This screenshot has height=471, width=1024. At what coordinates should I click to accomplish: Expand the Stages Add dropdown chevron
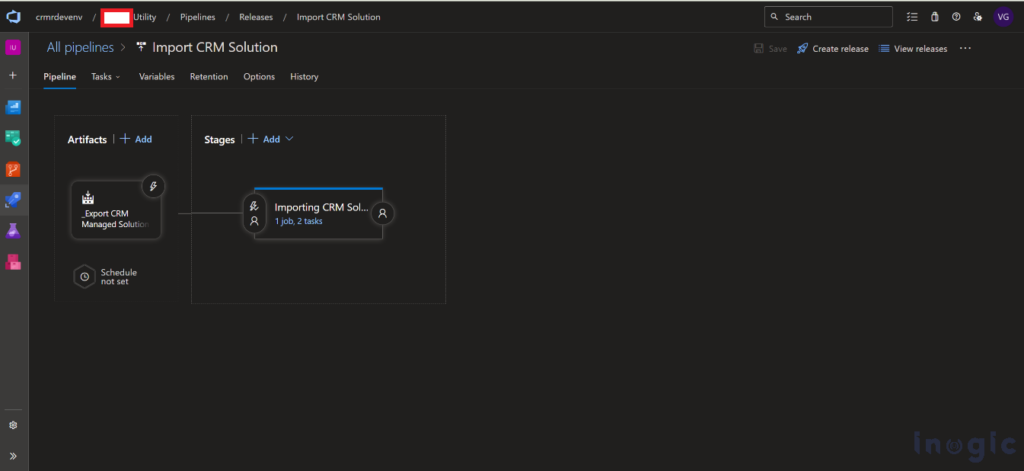pyautogui.click(x=289, y=139)
